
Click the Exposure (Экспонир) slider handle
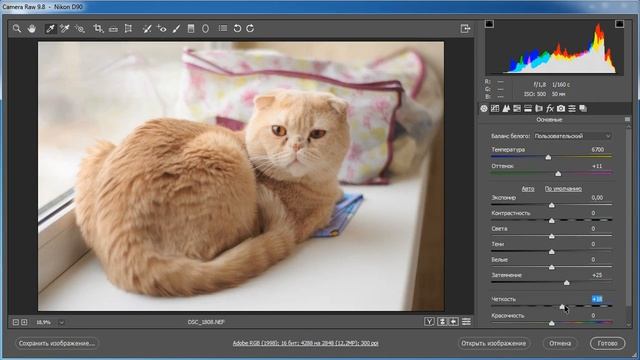coord(551,205)
